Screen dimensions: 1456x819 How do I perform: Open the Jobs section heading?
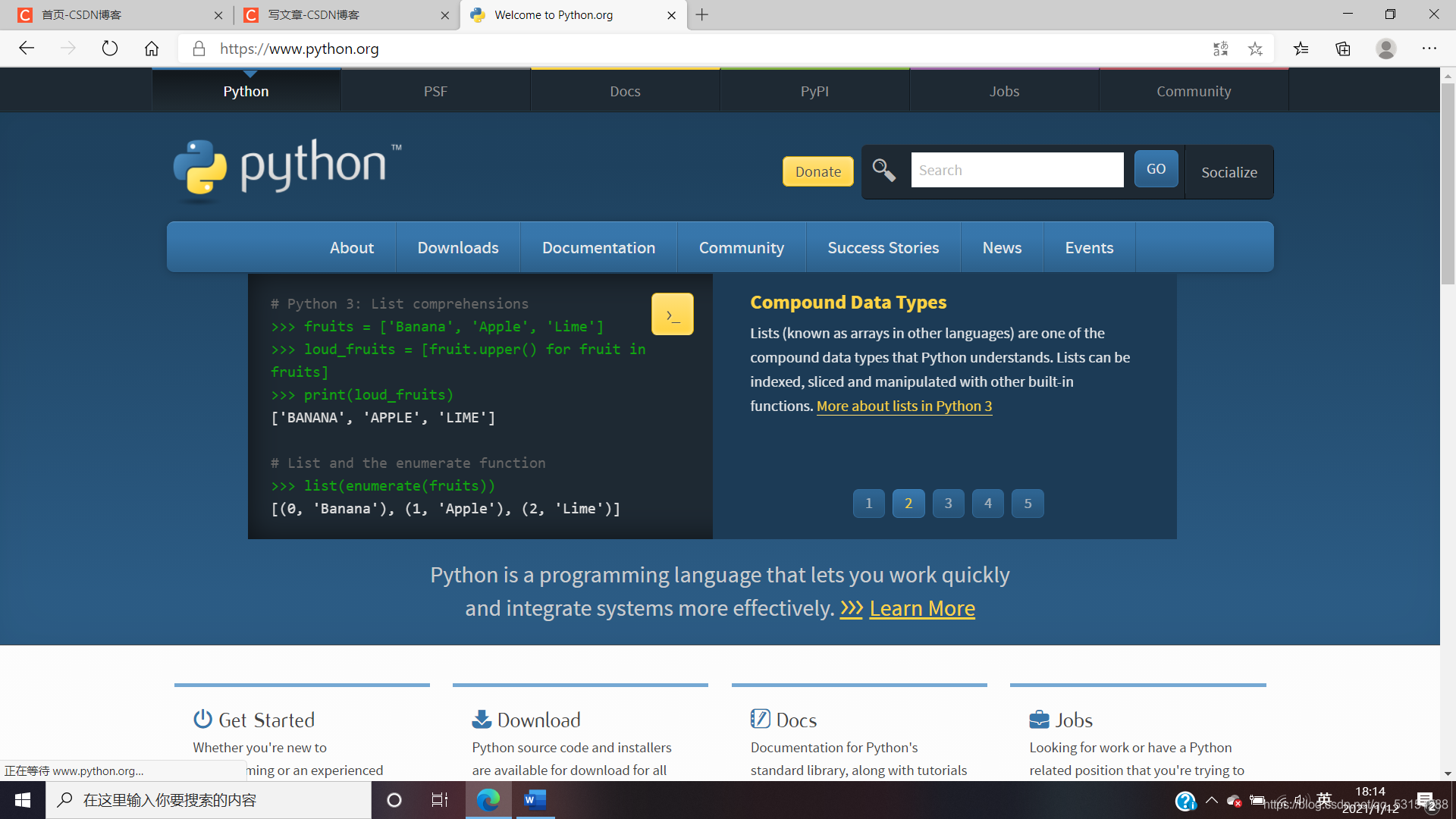pos(1074,720)
